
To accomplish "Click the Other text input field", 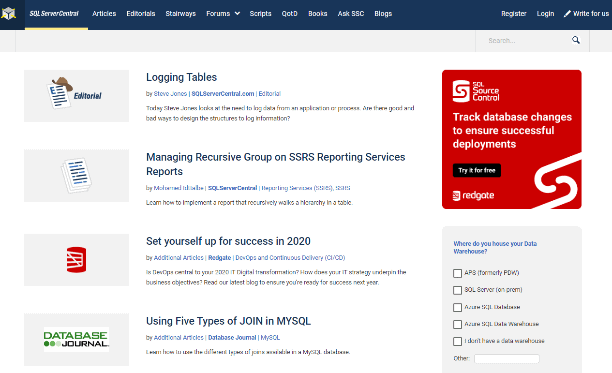I will [x=507, y=359].
